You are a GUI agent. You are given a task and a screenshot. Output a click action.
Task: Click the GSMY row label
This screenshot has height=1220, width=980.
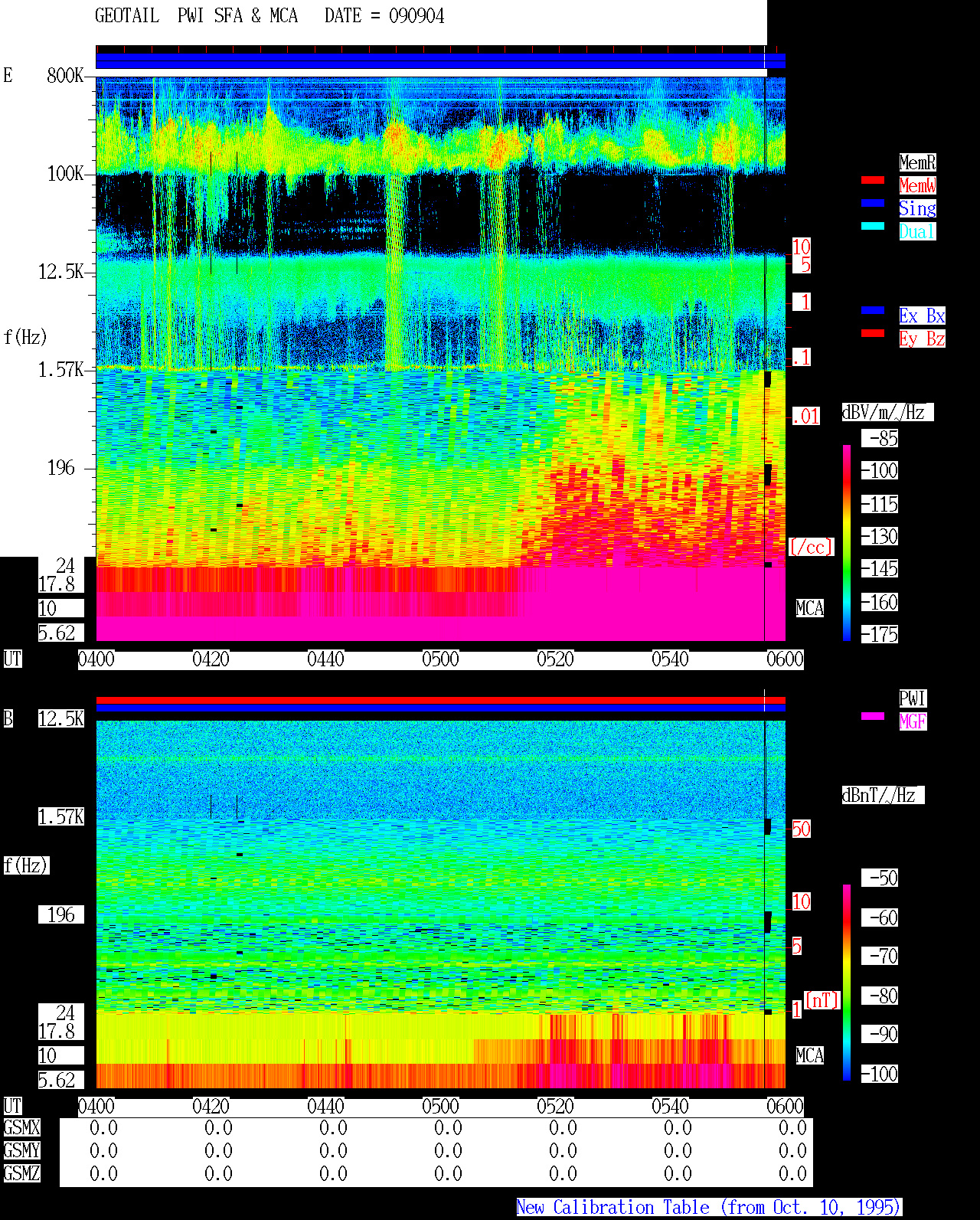pyautogui.click(x=21, y=1151)
